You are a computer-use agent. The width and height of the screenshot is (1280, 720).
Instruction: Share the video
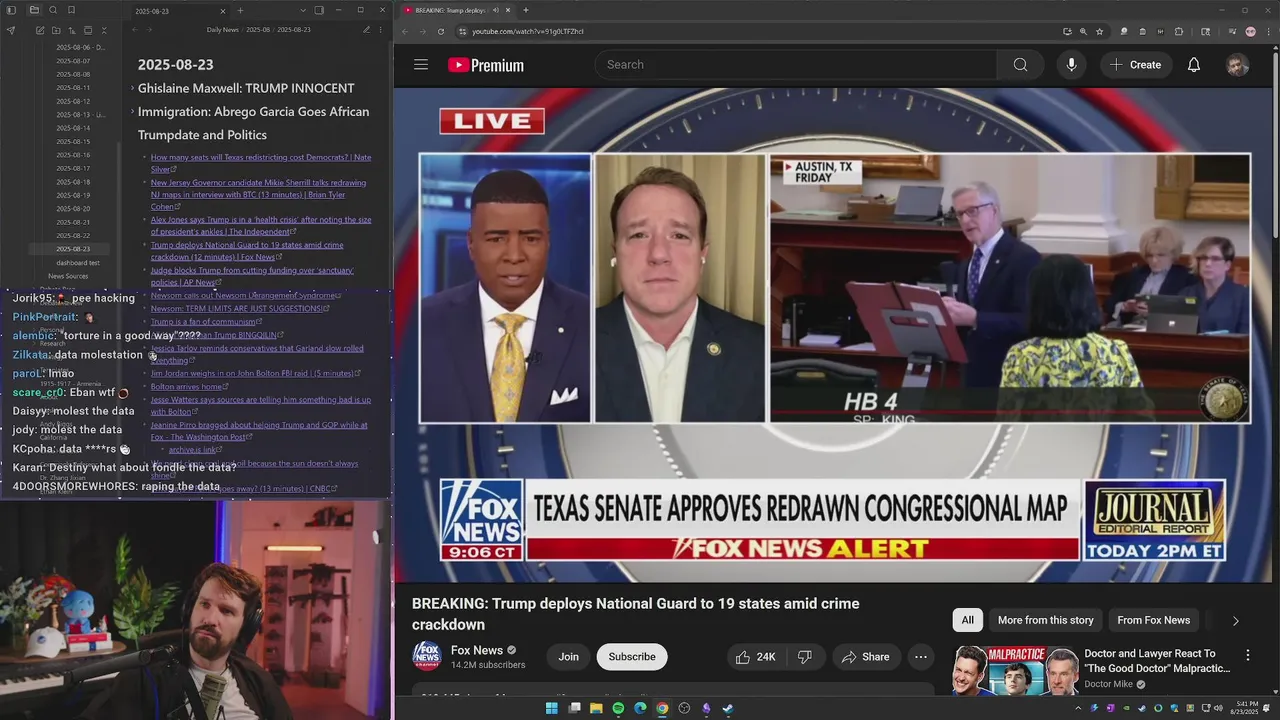[x=865, y=657]
